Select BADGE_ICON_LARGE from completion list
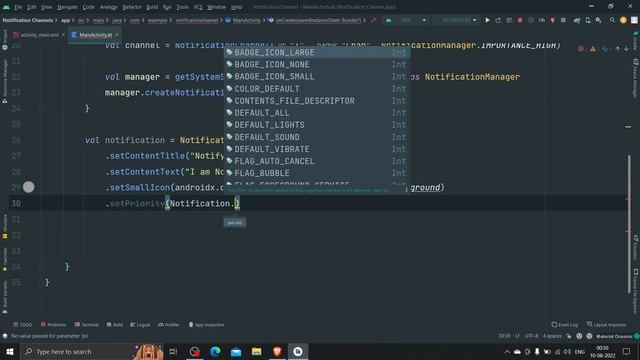 click(317, 52)
